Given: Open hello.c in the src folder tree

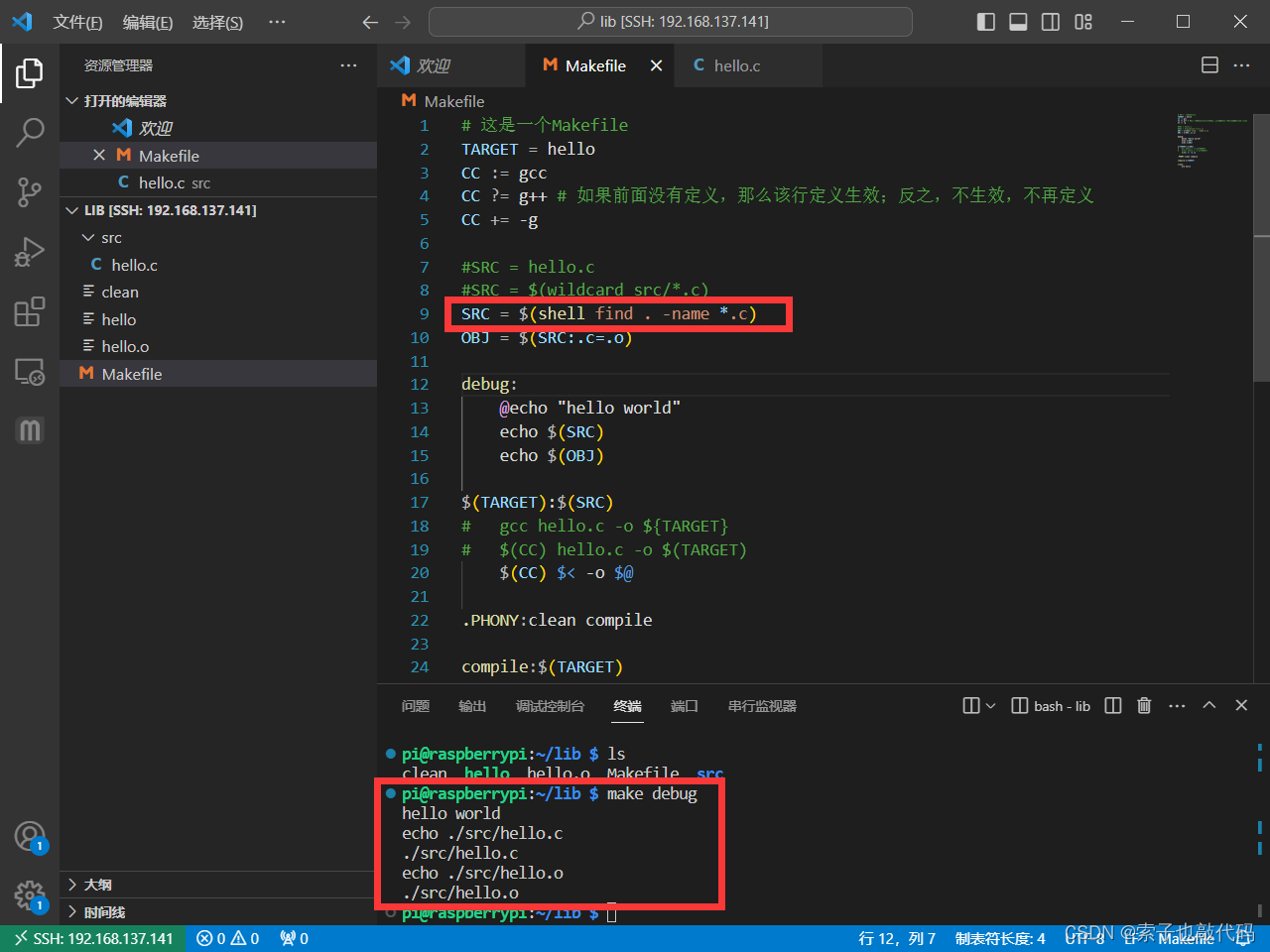Looking at the screenshot, I should point(217,265).
